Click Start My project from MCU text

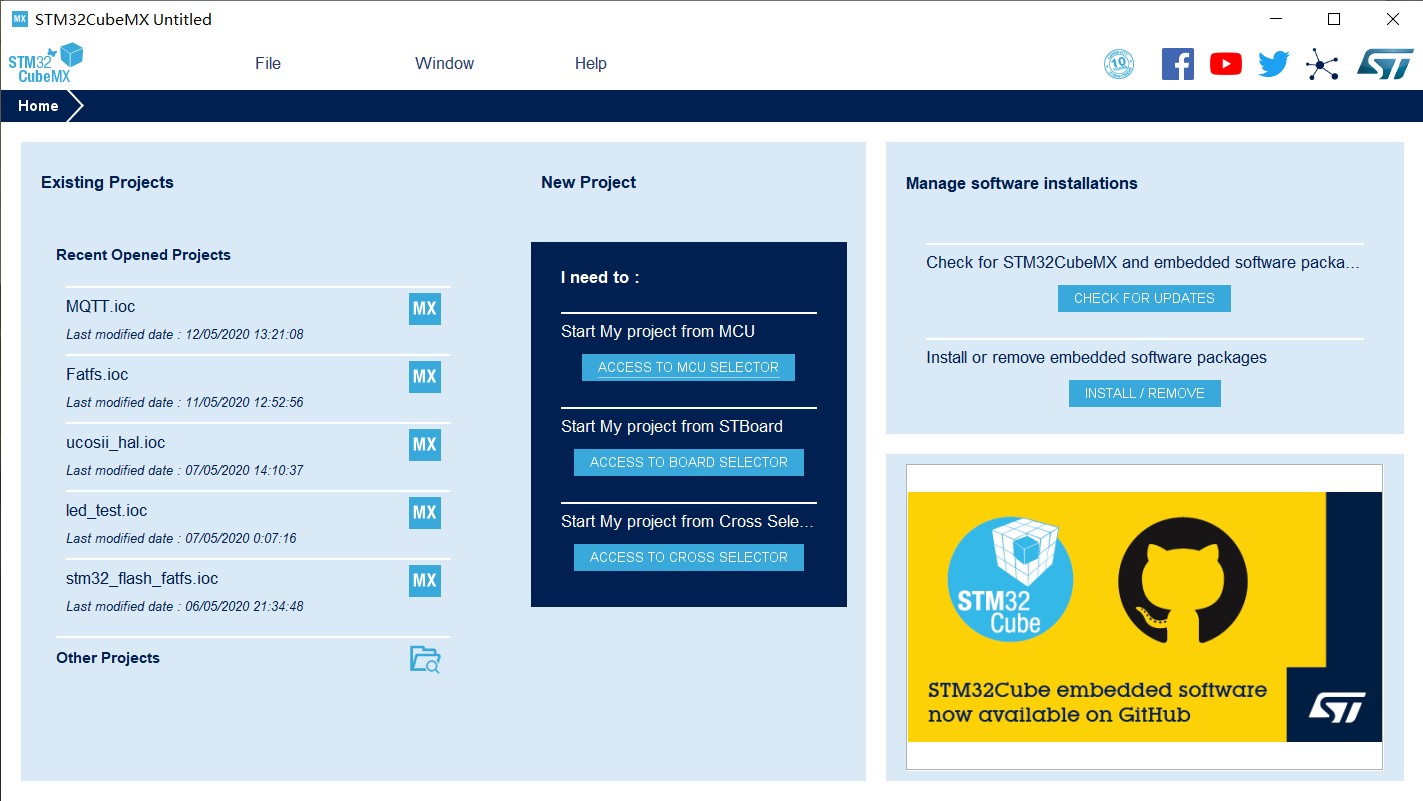click(658, 331)
